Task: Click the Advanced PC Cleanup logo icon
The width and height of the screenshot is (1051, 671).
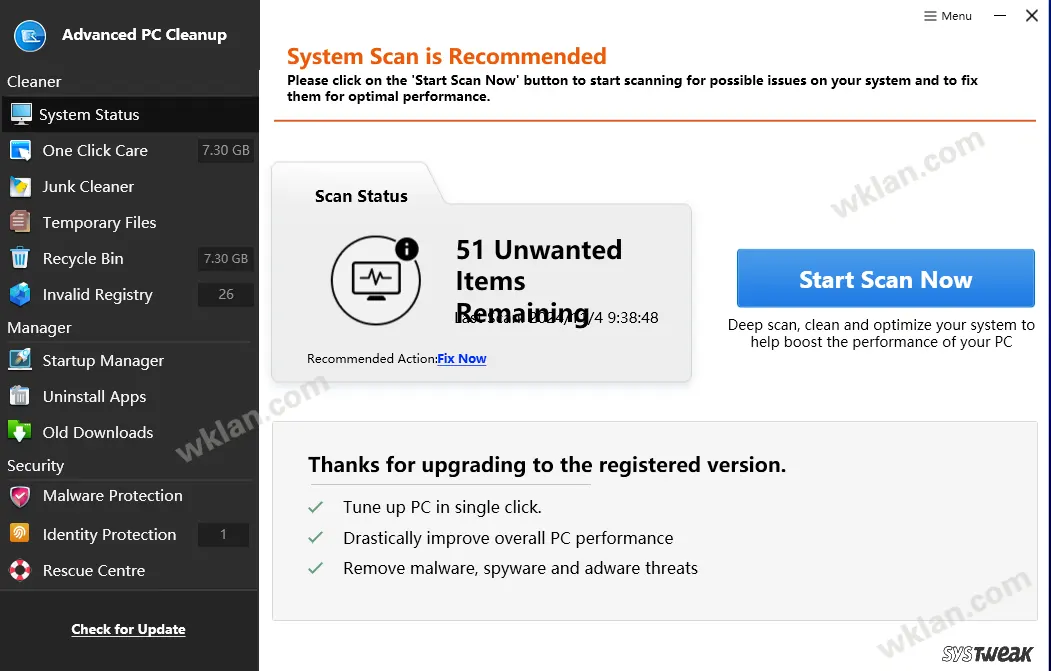Action: tap(30, 36)
